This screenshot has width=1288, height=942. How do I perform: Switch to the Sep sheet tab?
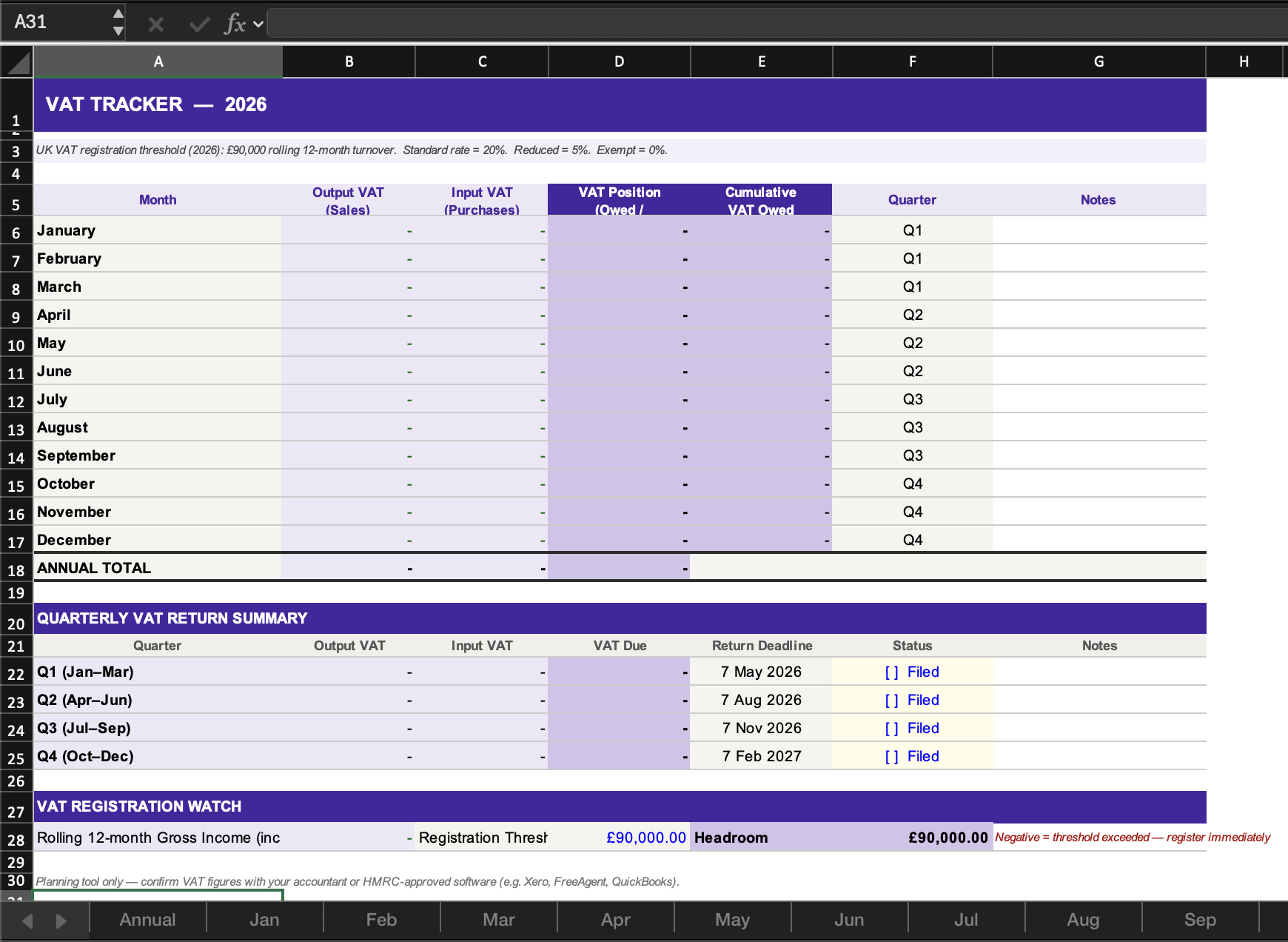1199,920
